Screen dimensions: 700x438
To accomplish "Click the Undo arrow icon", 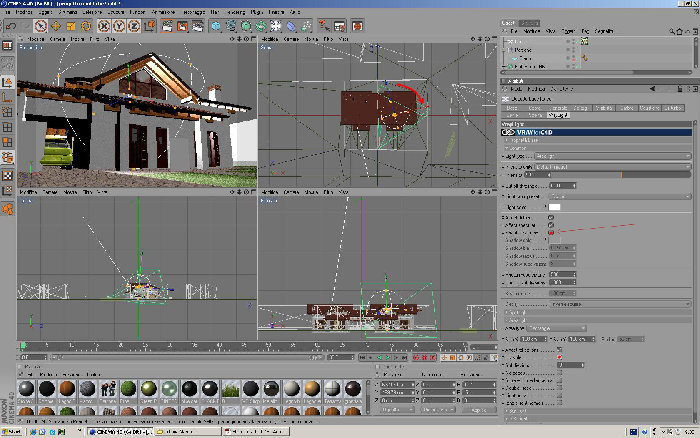I will point(11,26).
